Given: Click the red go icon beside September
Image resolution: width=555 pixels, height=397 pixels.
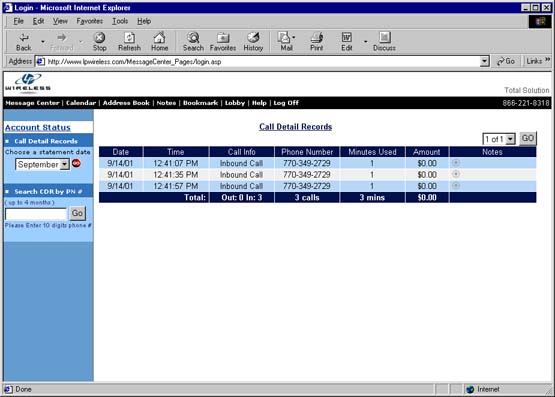Looking at the screenshot, I should (76, 163).
